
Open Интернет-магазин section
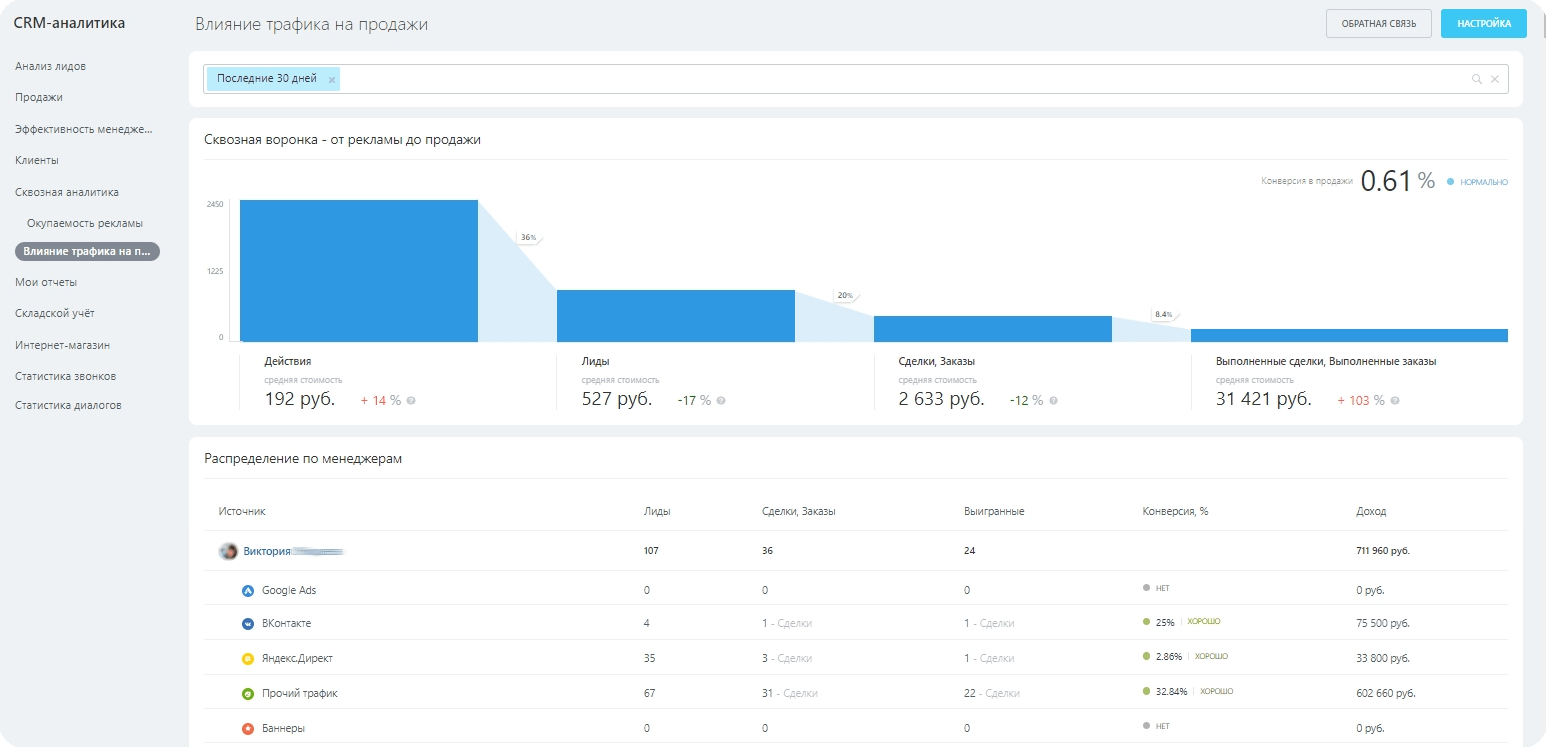(62, 345)
